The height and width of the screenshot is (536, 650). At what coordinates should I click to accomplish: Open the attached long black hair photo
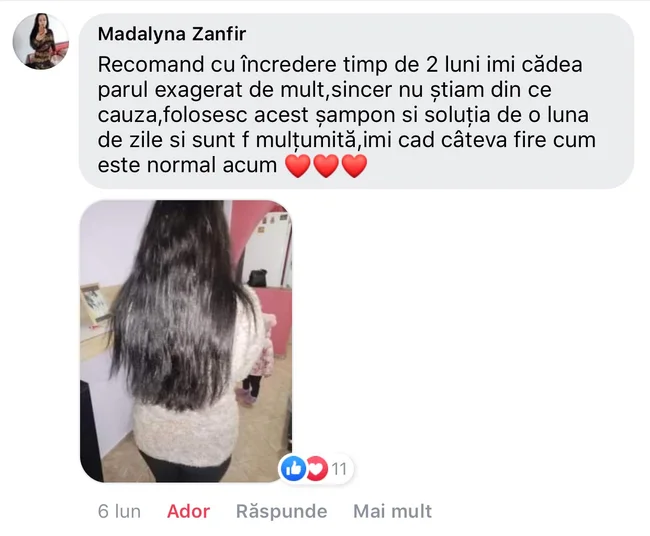click(186, 341)
